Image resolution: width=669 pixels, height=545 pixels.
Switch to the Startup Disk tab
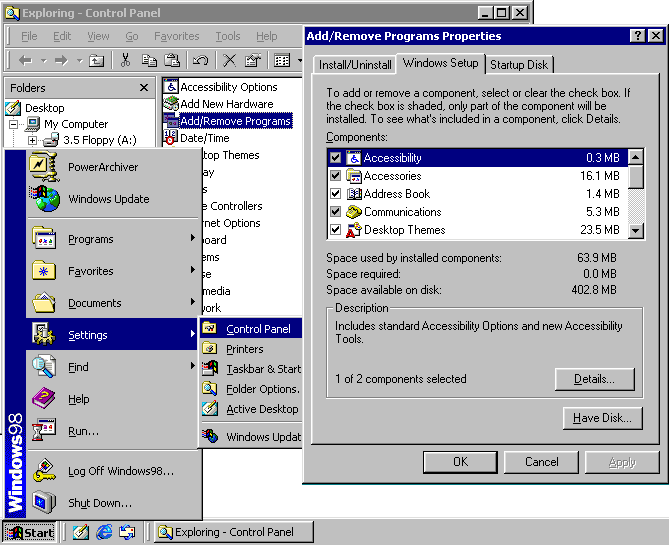pos(519,65)
